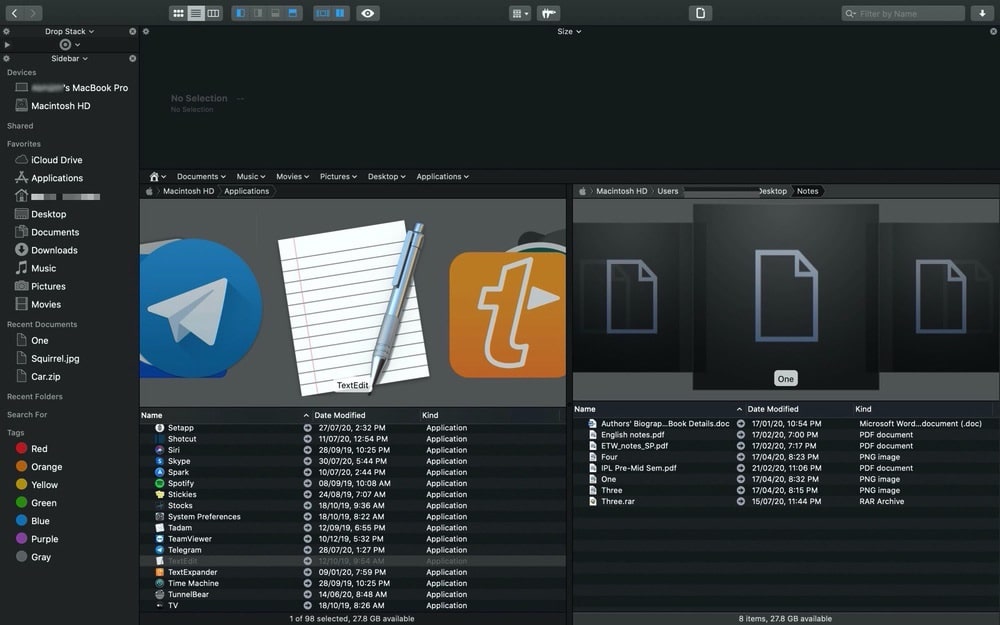Open recent document Squirrel.jpg
This screenshot has width=1000, height=625.
(55, 358)
